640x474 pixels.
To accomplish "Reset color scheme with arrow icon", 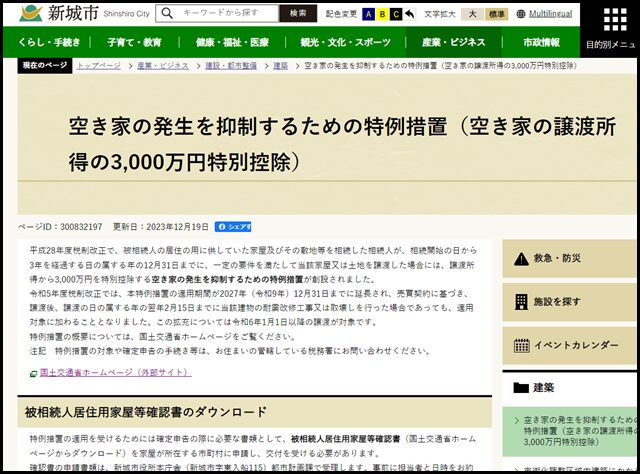I will click(x=410, y=14).
